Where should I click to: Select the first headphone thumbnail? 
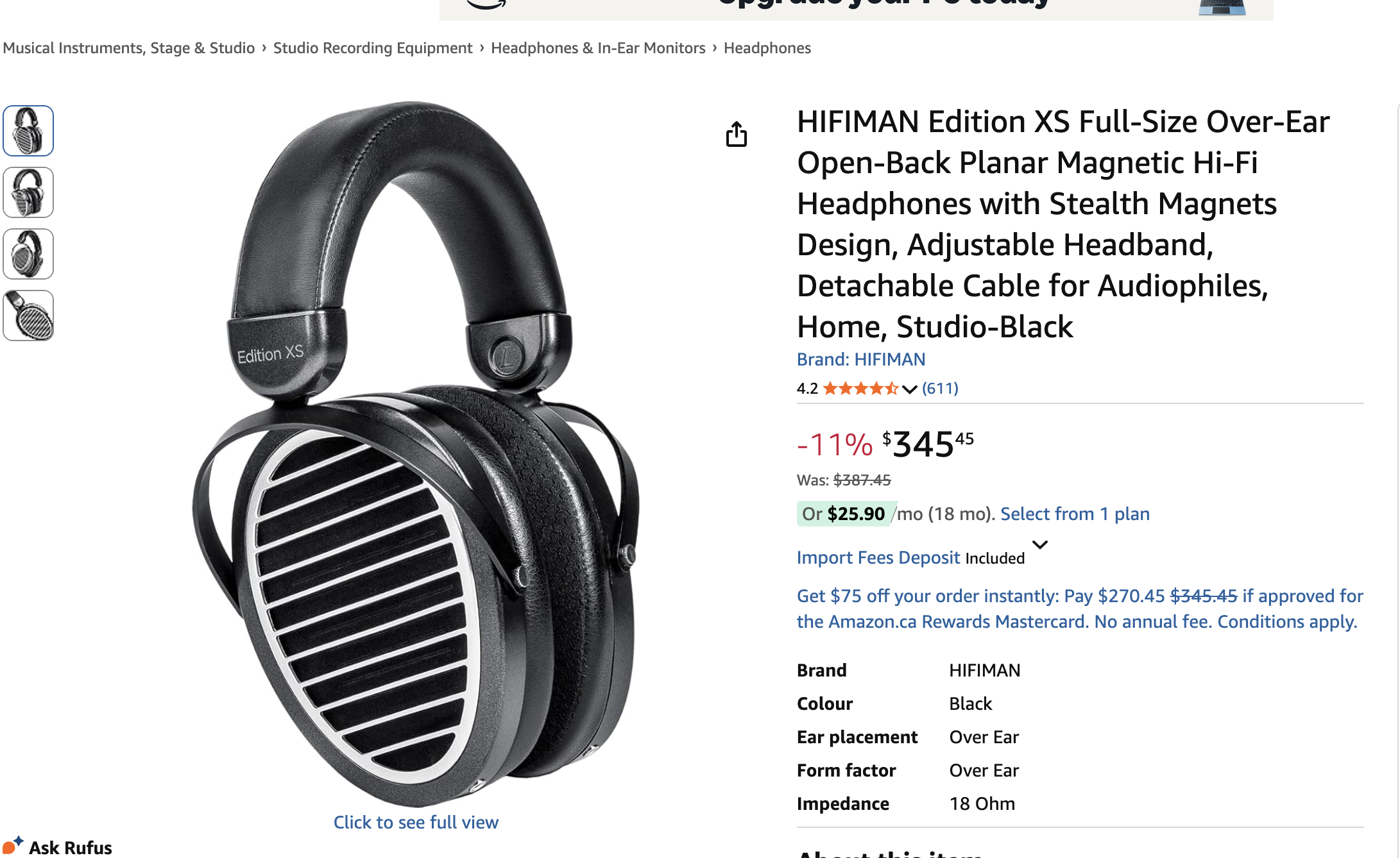pos(28,131)
